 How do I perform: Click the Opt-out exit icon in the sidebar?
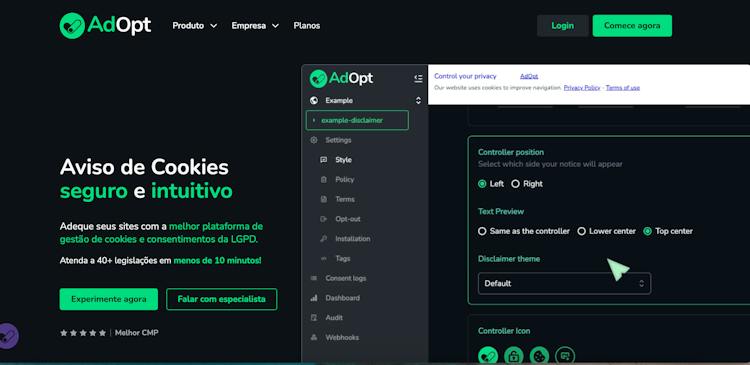tap(324, 219)
